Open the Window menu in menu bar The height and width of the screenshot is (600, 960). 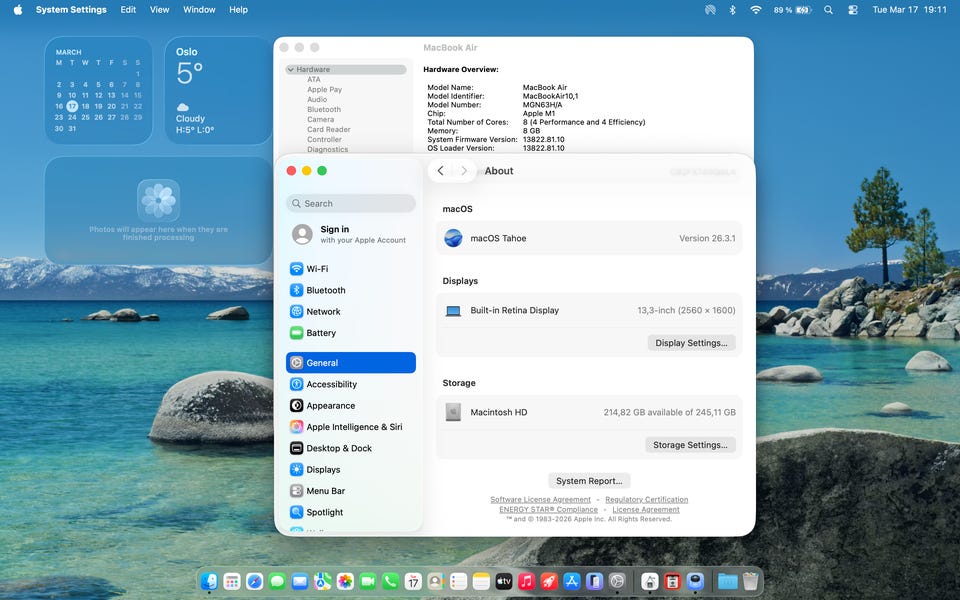click(199, 10)
